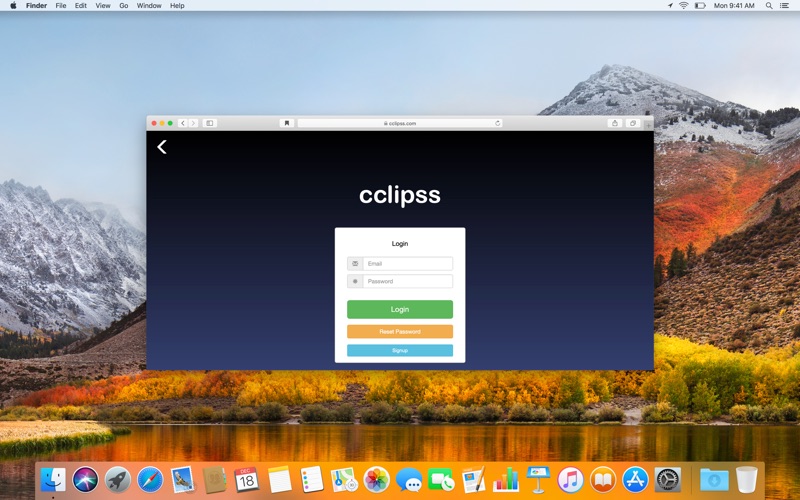Viewport: 800px width, 500px height.
Task: Launch Siri from the Dock
Action: point(85,480)
